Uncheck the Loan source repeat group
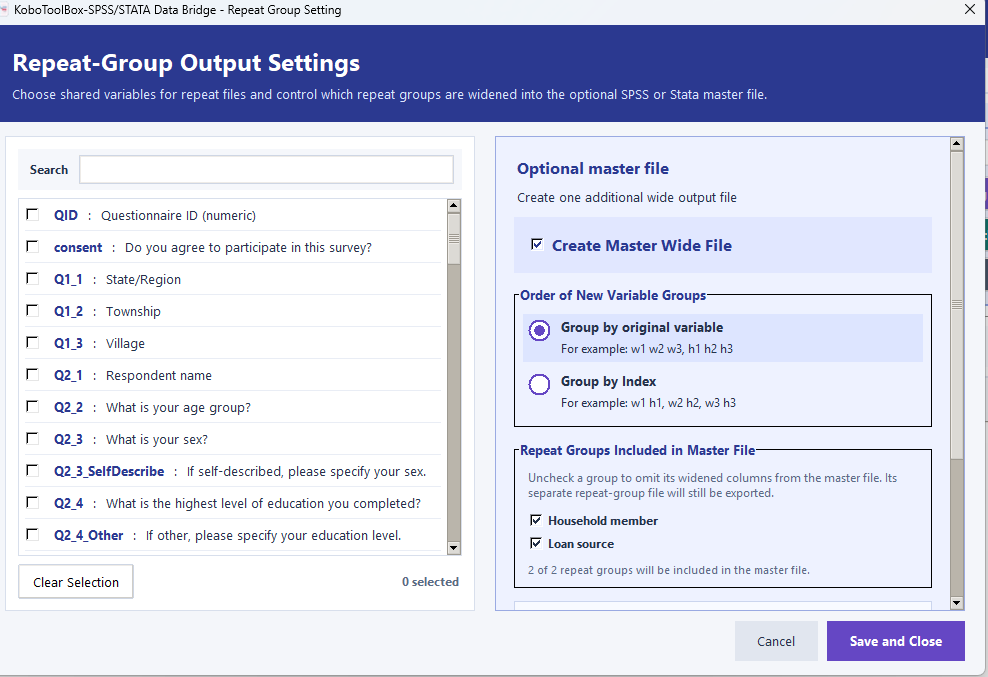Screen dimensions: 988x677 click(536, 543)
